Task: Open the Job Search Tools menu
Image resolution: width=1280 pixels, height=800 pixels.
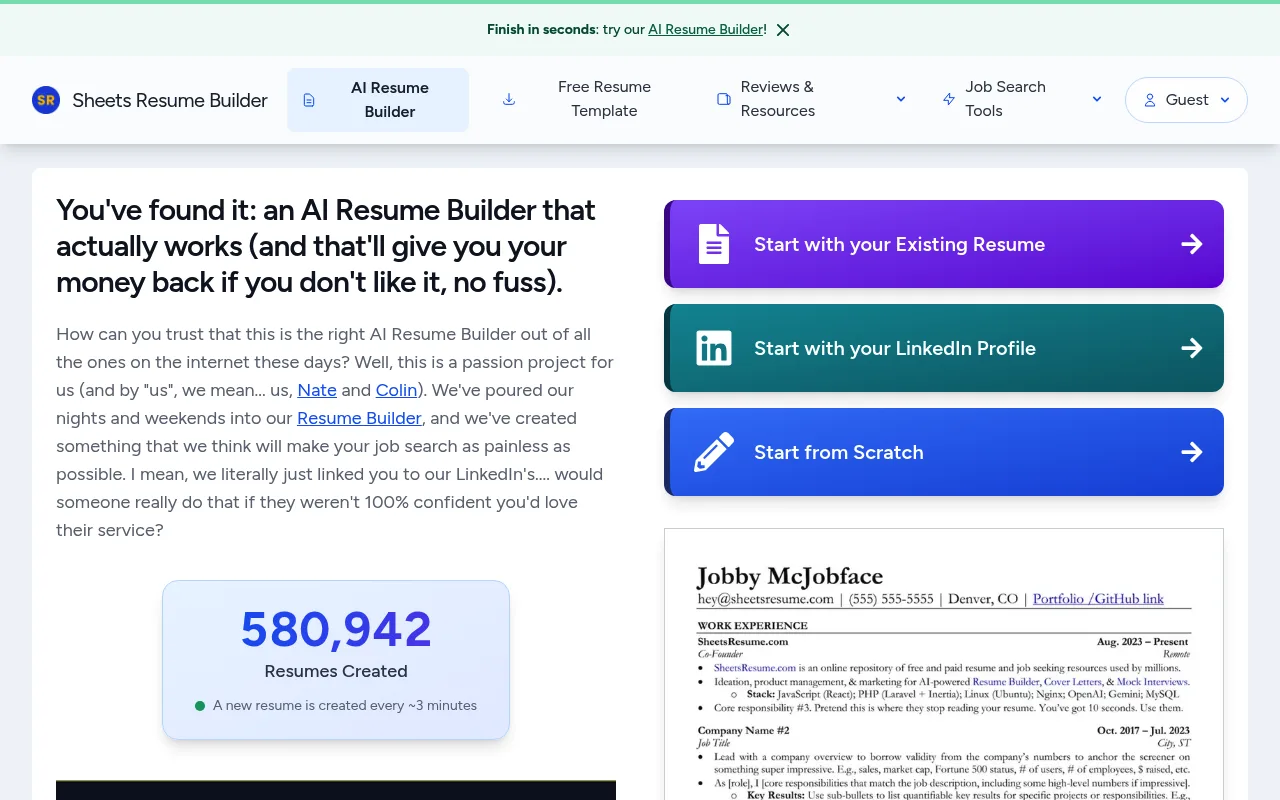Action: coord(1022,99)
